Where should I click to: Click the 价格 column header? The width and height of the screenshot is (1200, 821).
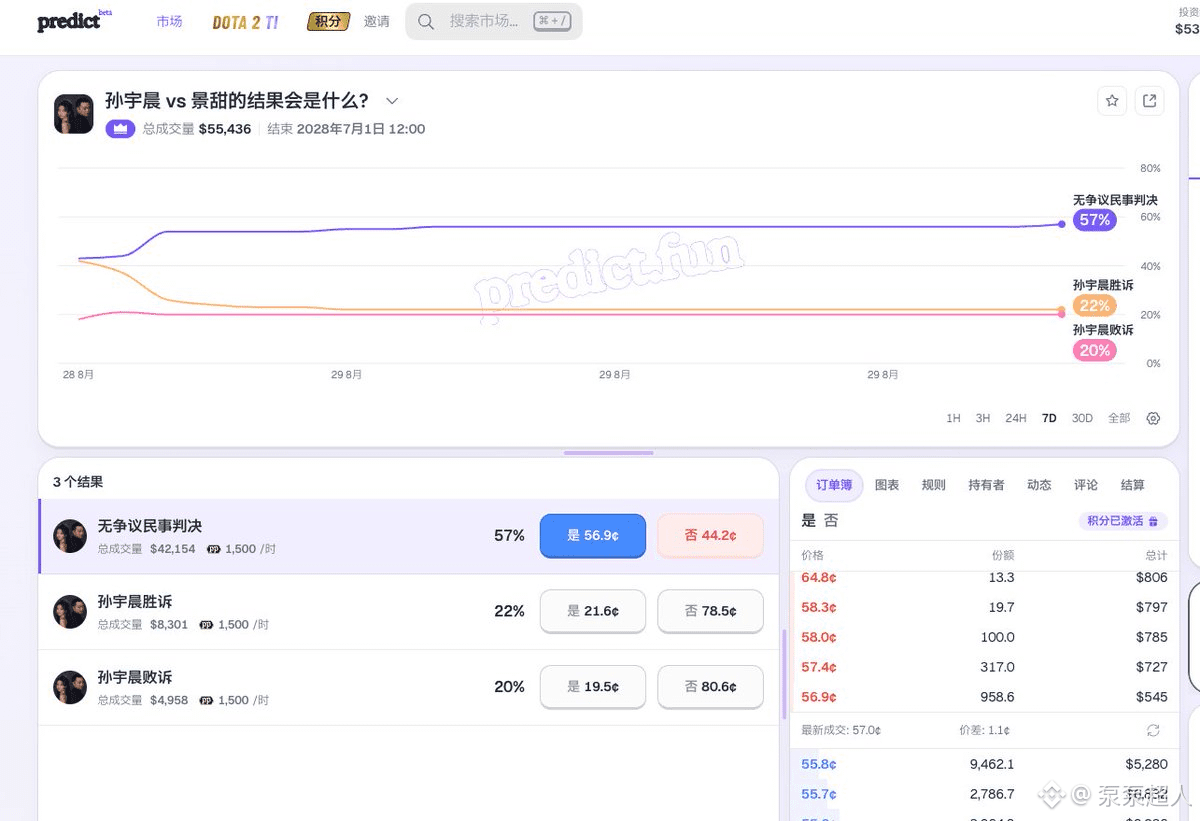point(812,555)
